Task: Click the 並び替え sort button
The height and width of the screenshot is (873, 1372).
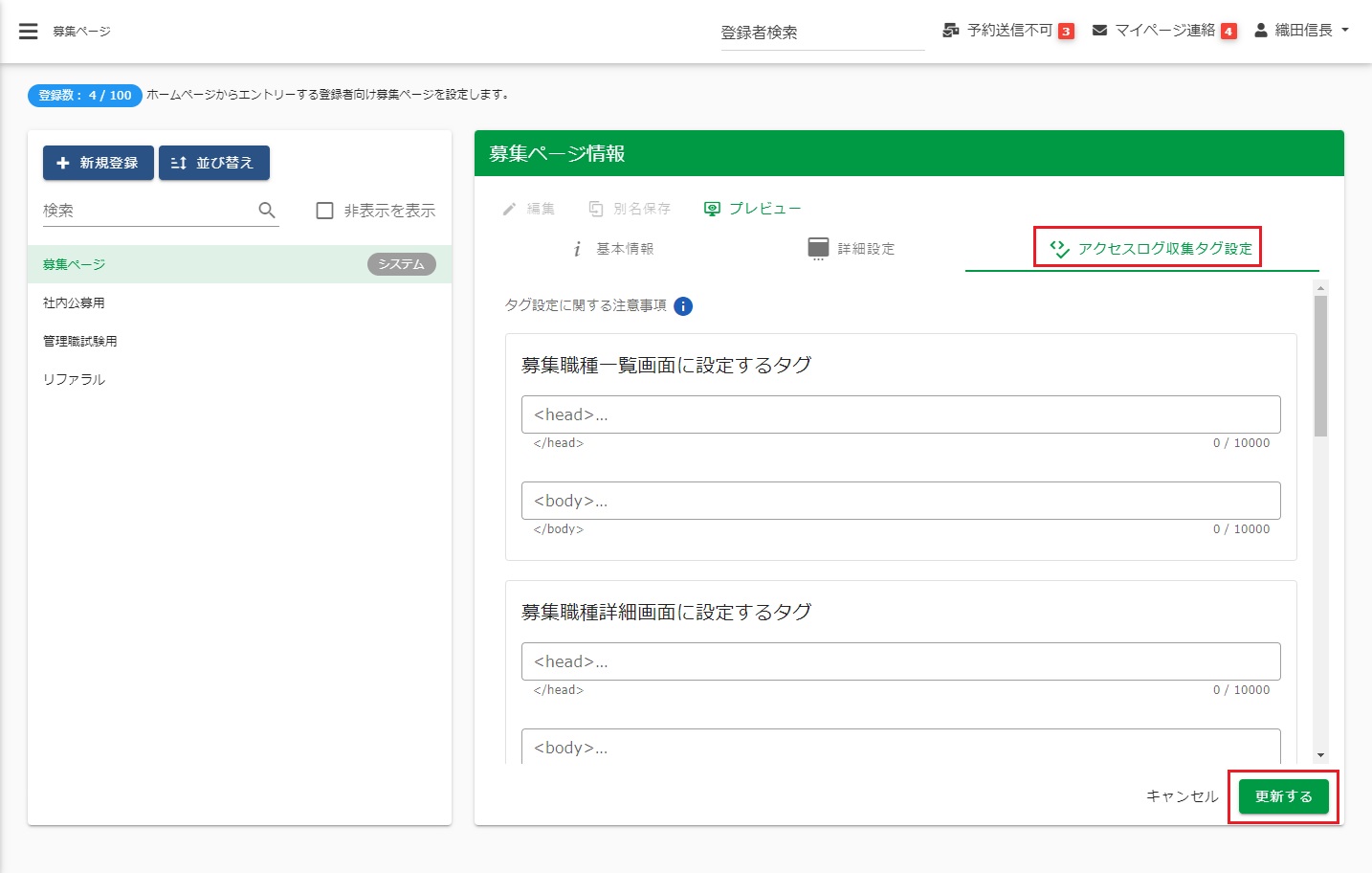Action: [213, 163]
